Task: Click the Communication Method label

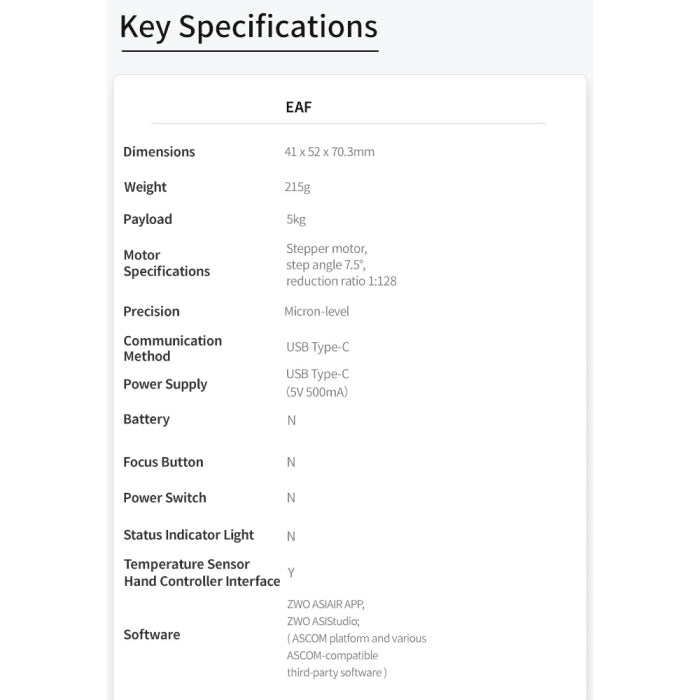Action: tap(173, 348)
